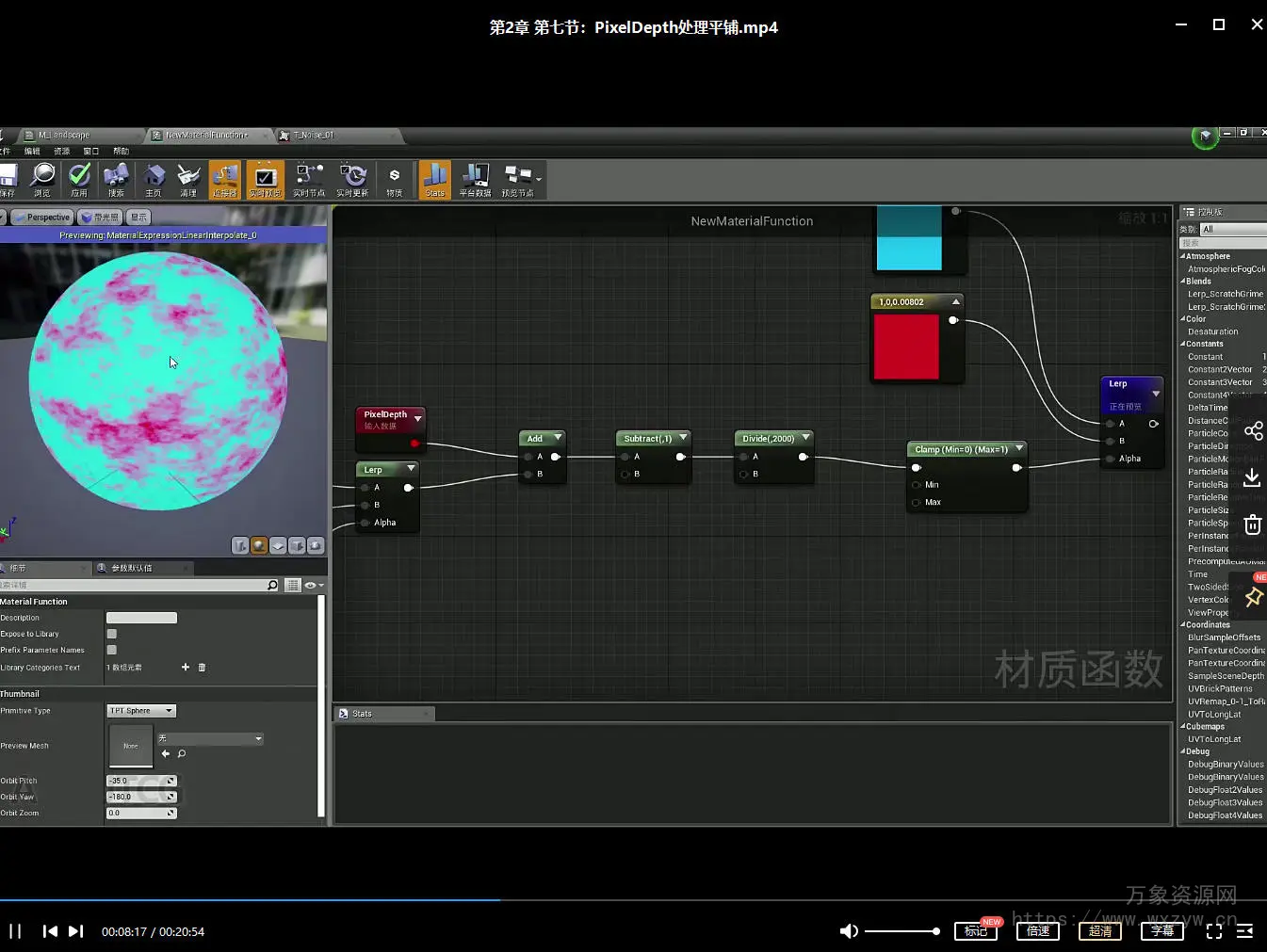Collapse the Atmosphere category in palette

(1183, 256)
